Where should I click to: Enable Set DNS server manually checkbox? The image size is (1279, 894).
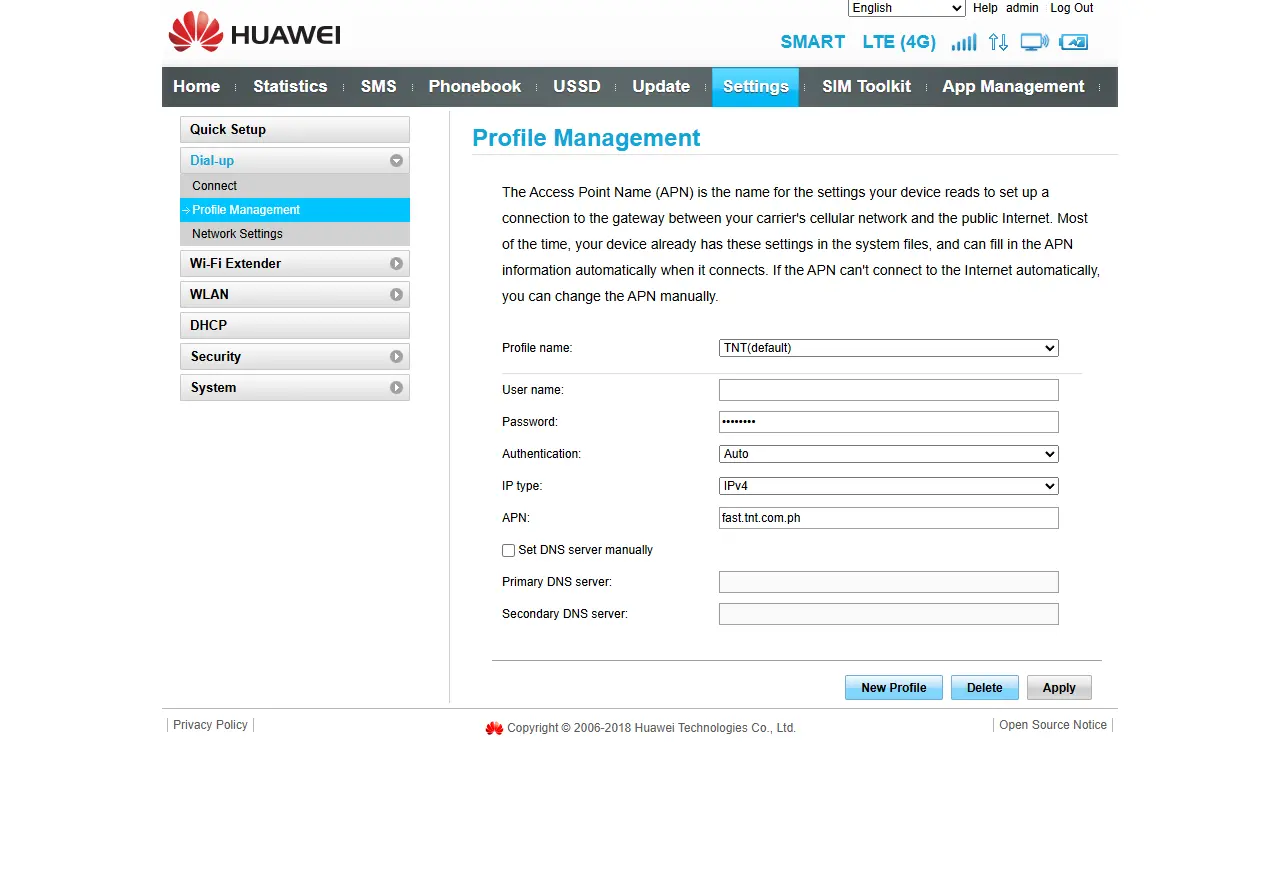(x=508, y=550)
